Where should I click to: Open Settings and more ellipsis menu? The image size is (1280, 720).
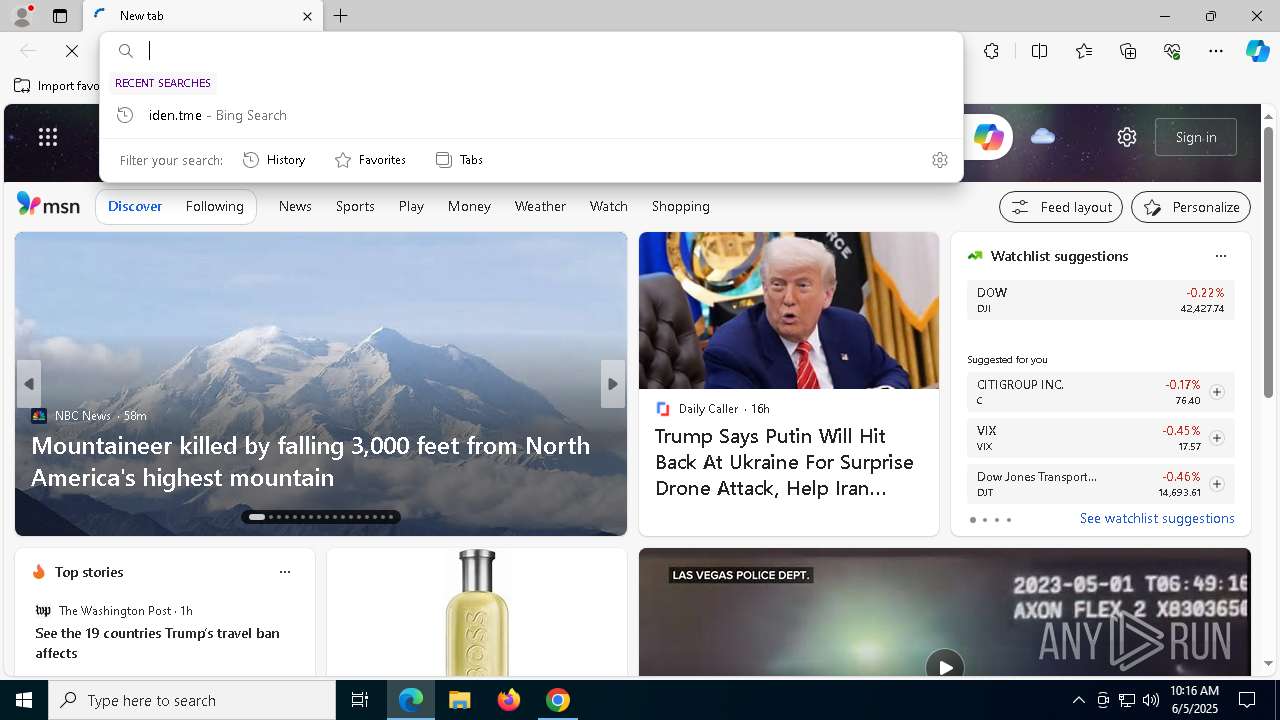[x=1216, y=51]
